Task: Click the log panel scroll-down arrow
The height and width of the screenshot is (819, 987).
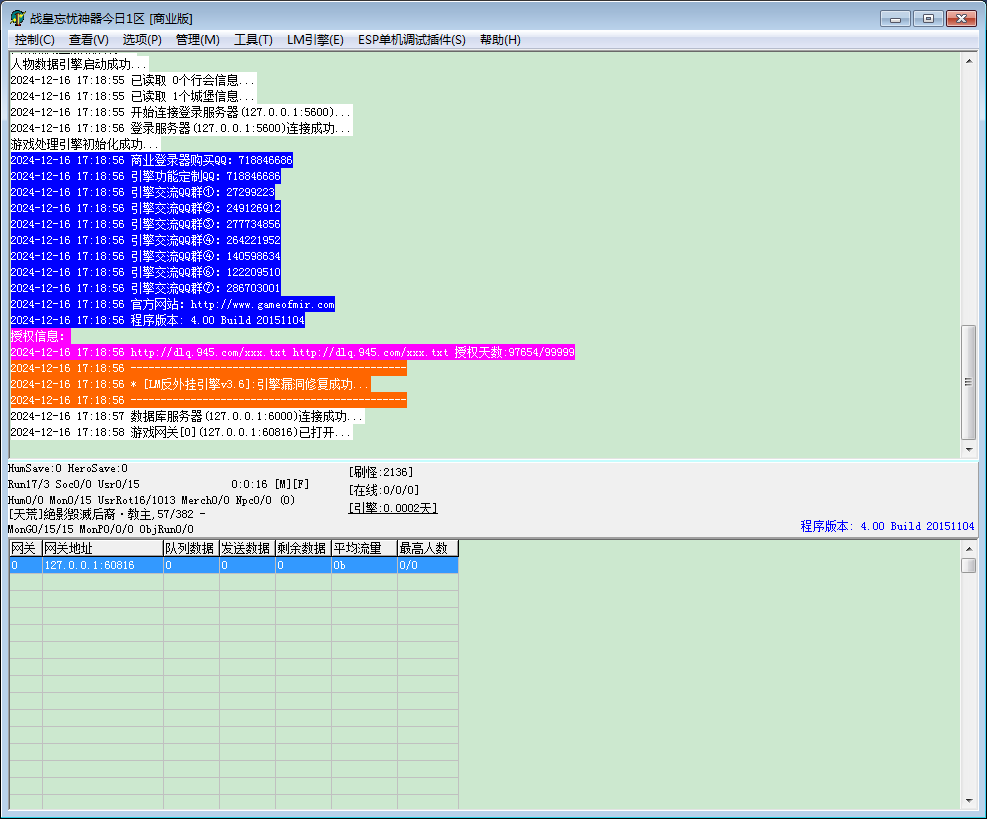Action: coord(969,449)
